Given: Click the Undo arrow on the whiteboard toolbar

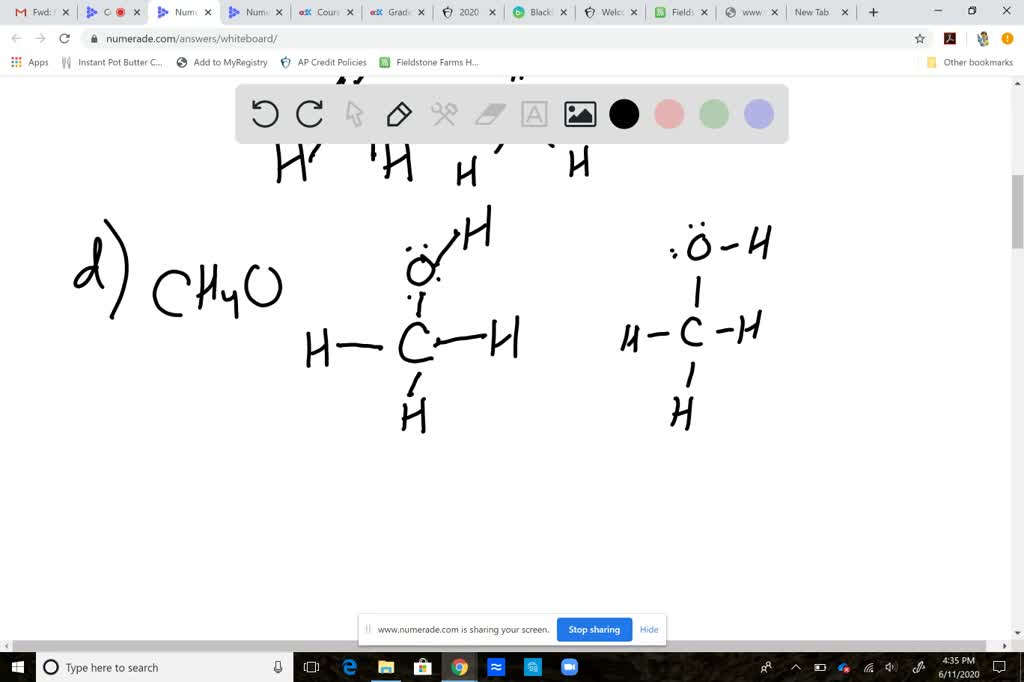Looking at the screenshot, I should (x=264, y=114).
